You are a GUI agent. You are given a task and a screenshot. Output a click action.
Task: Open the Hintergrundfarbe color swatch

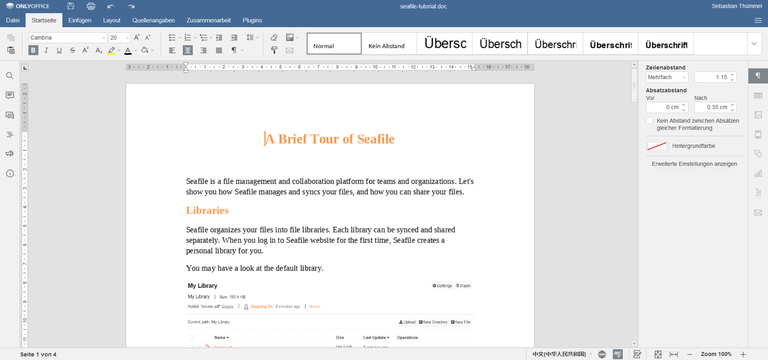coord(657,146)
